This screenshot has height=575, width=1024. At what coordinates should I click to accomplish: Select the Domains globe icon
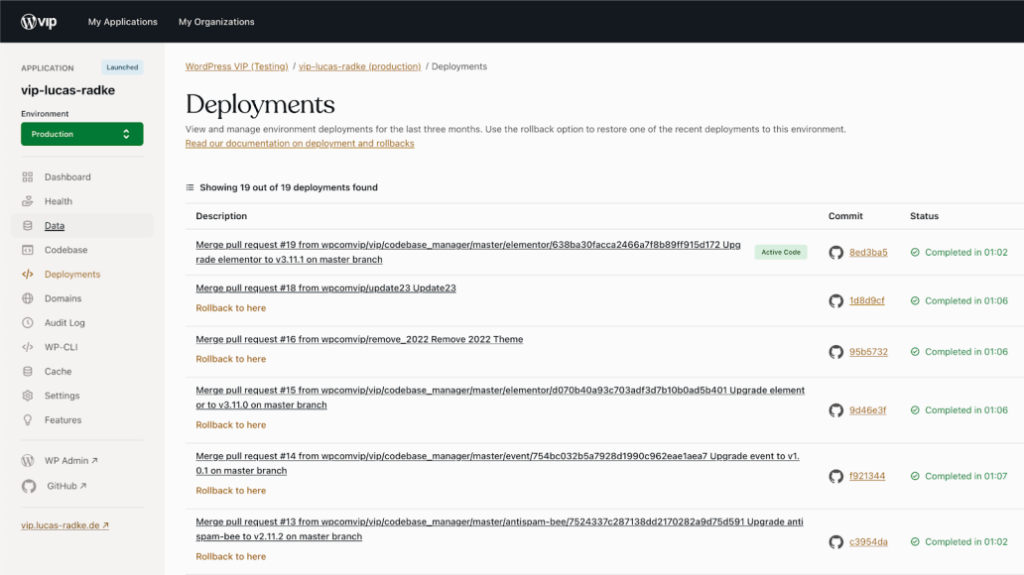27,299
